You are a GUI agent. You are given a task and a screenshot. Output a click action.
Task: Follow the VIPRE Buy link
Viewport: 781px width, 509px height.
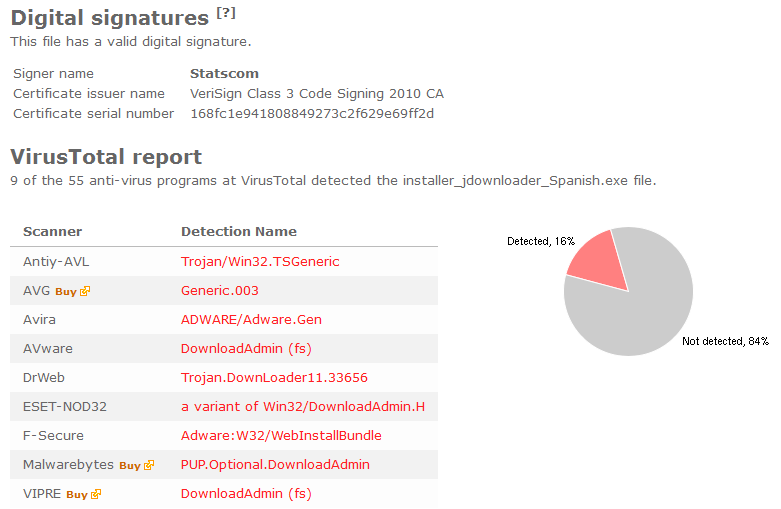[x=77, y=495]
